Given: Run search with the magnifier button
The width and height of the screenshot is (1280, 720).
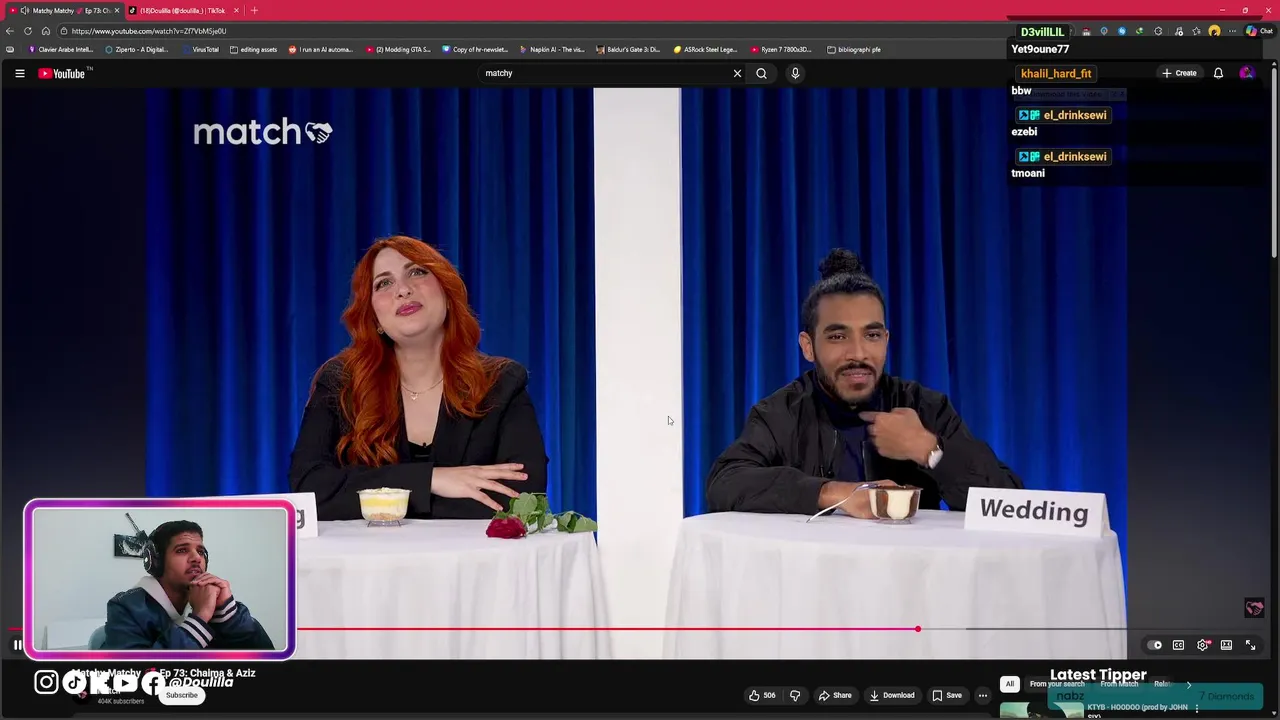Looking at the screenshot, I should 761,73.
